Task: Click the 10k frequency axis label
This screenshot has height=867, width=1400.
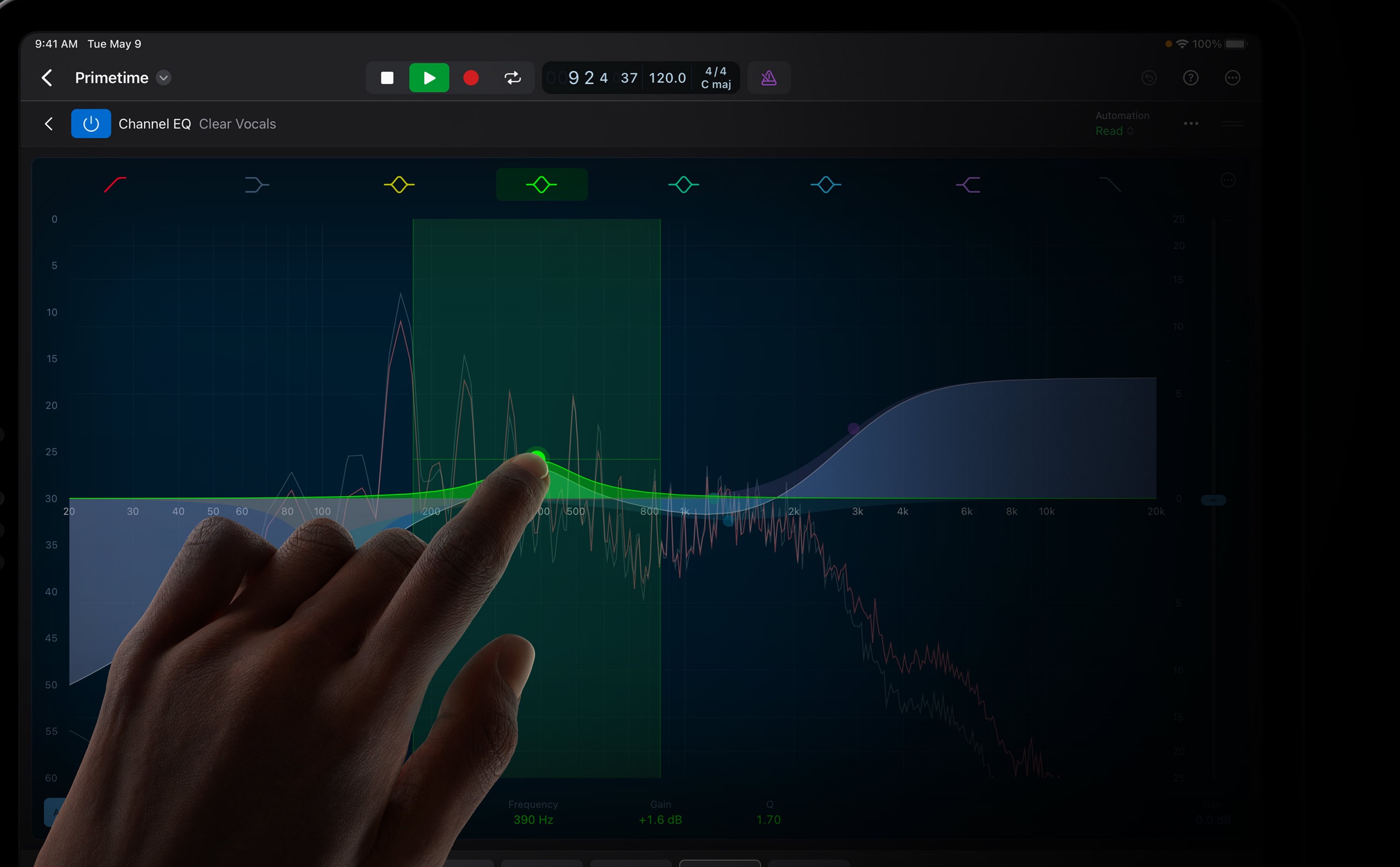Action: pos(1046,511)
